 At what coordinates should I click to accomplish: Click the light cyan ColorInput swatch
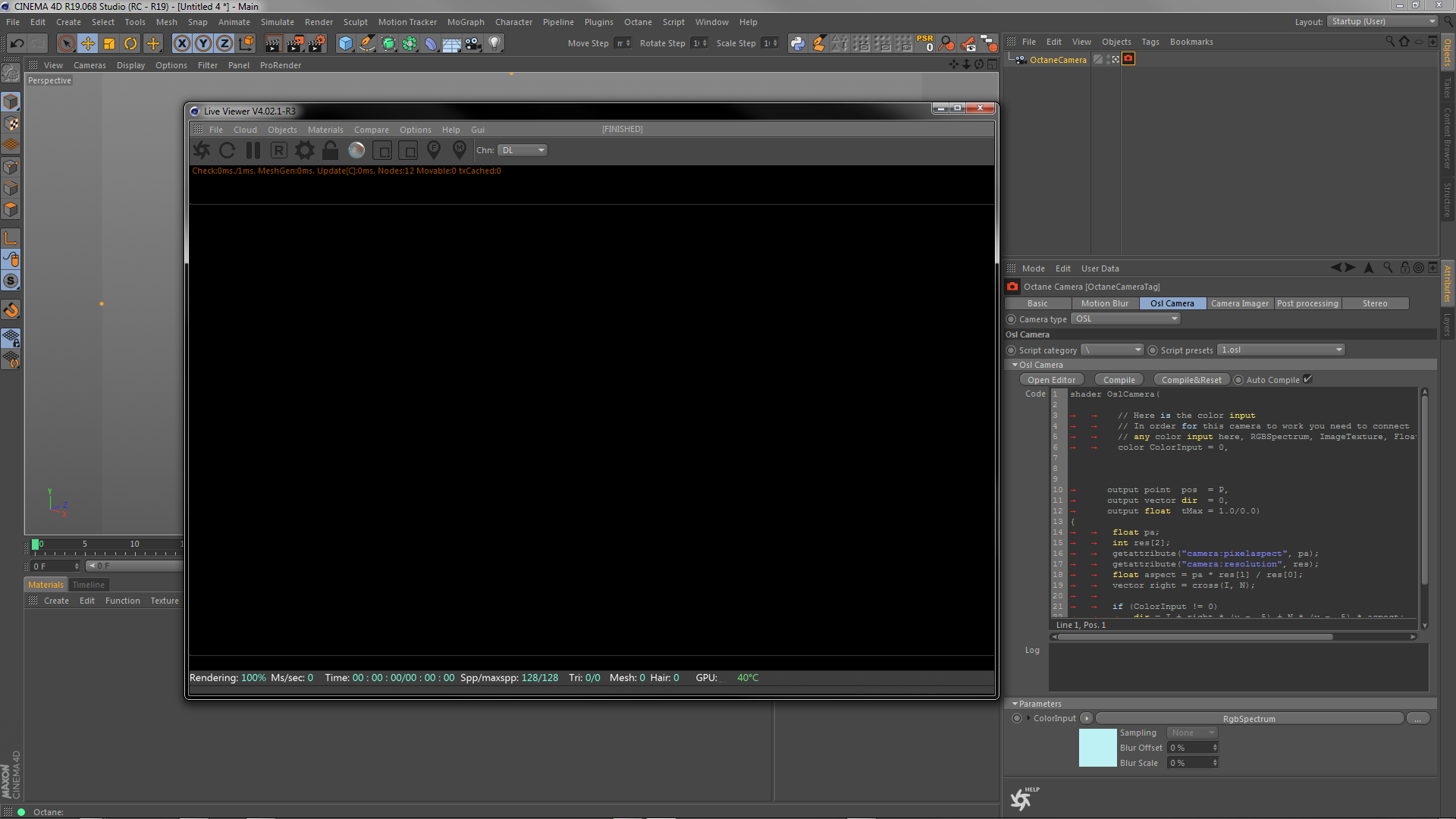[x=1097, y=748]
